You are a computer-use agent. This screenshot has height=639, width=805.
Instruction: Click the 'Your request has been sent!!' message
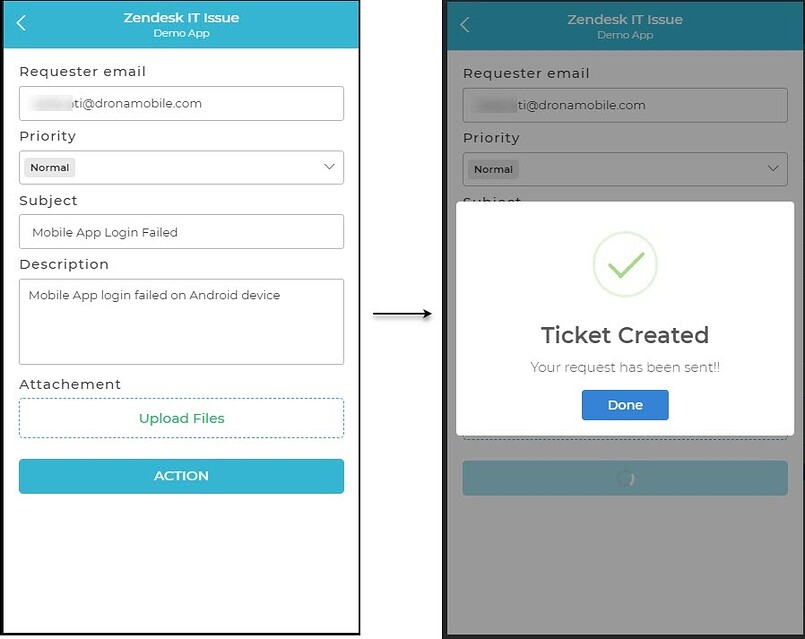625,367
